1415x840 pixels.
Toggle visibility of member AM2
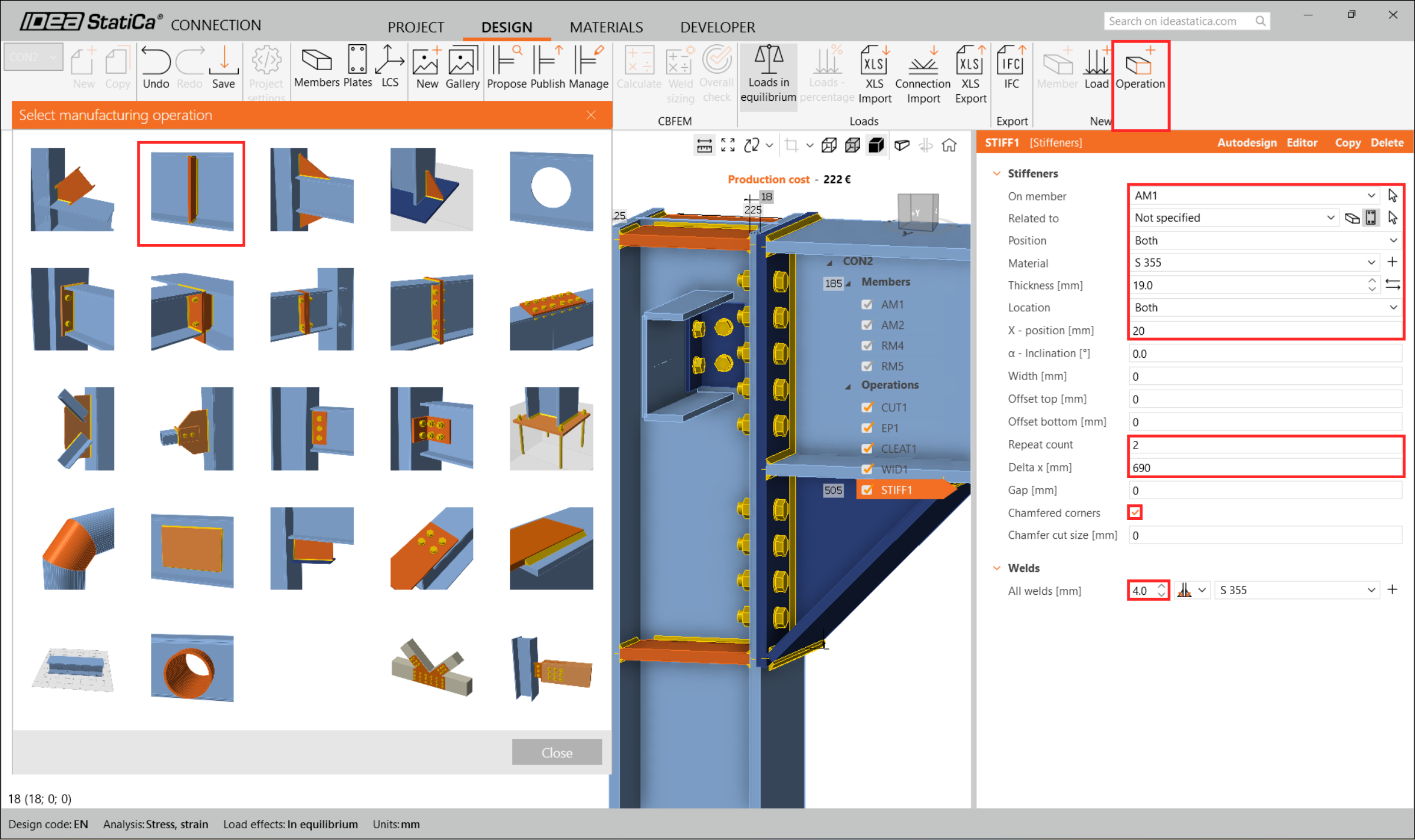pyautogui.click(x=867, y=325)
